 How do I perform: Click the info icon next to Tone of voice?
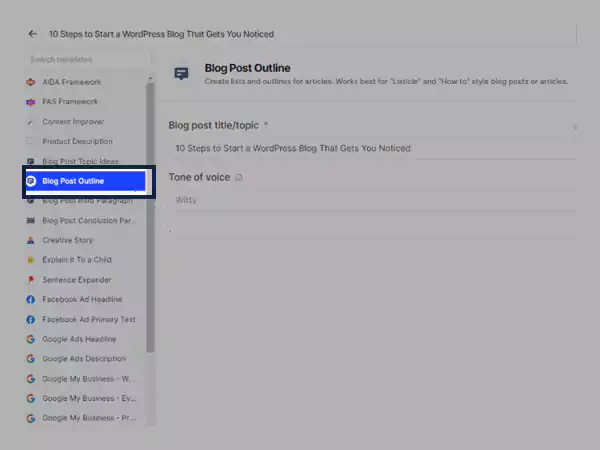[239, 178]
